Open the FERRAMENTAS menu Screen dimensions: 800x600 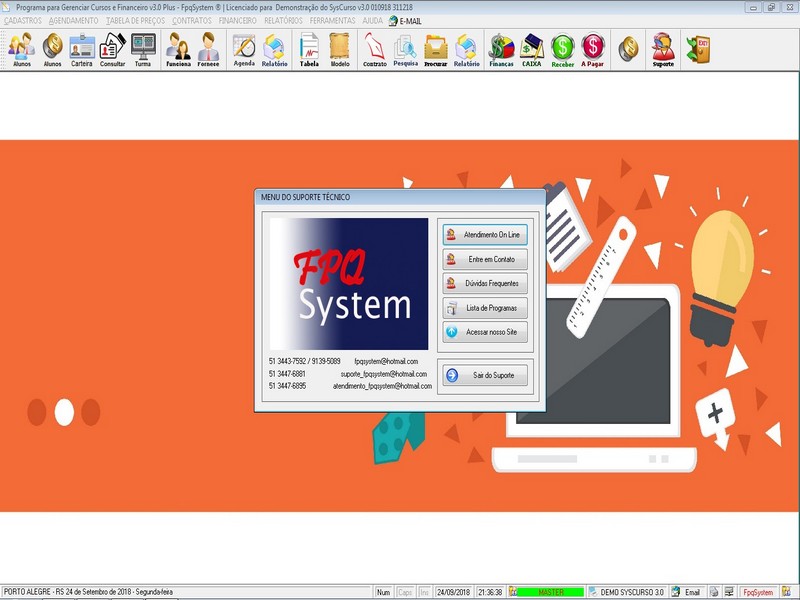click(332, 21)
